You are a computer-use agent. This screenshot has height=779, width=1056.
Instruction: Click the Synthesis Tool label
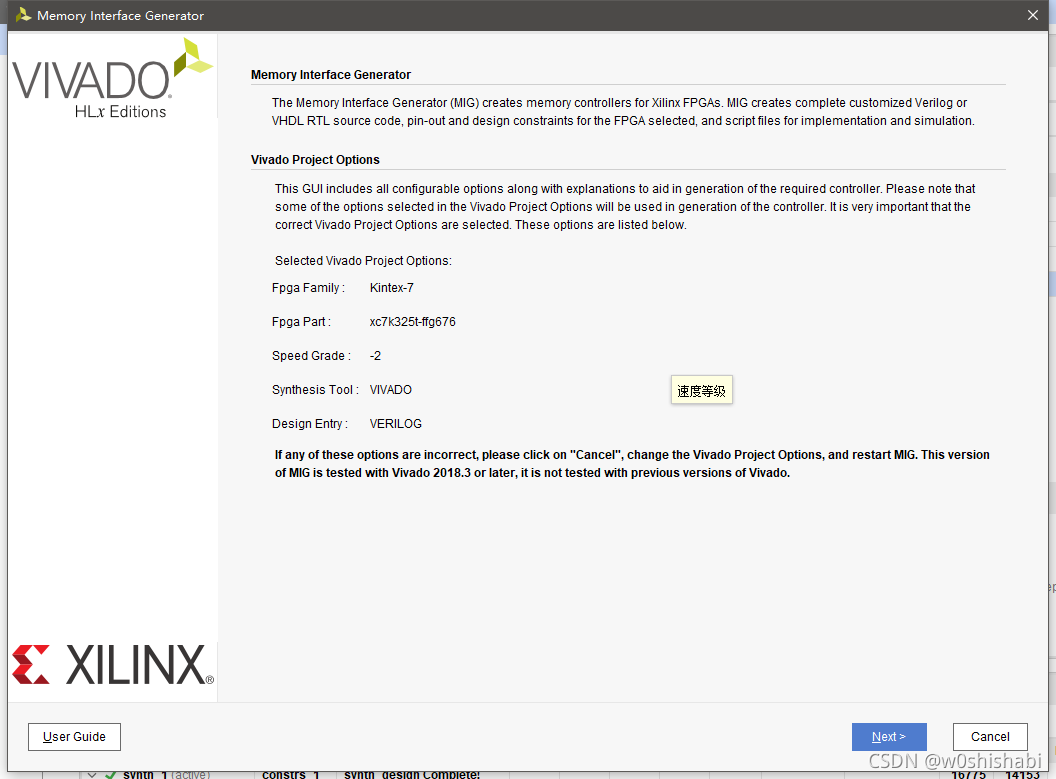(315, 390)
